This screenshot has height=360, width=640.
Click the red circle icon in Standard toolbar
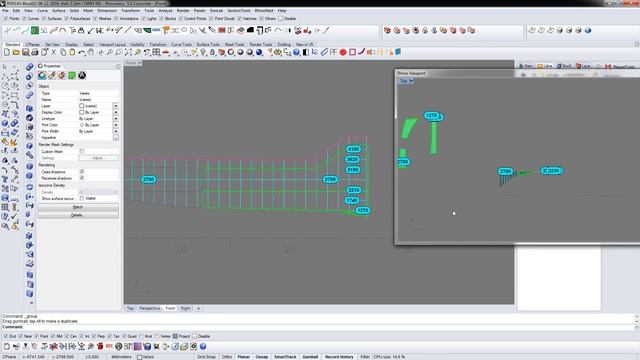coord(343,52)
